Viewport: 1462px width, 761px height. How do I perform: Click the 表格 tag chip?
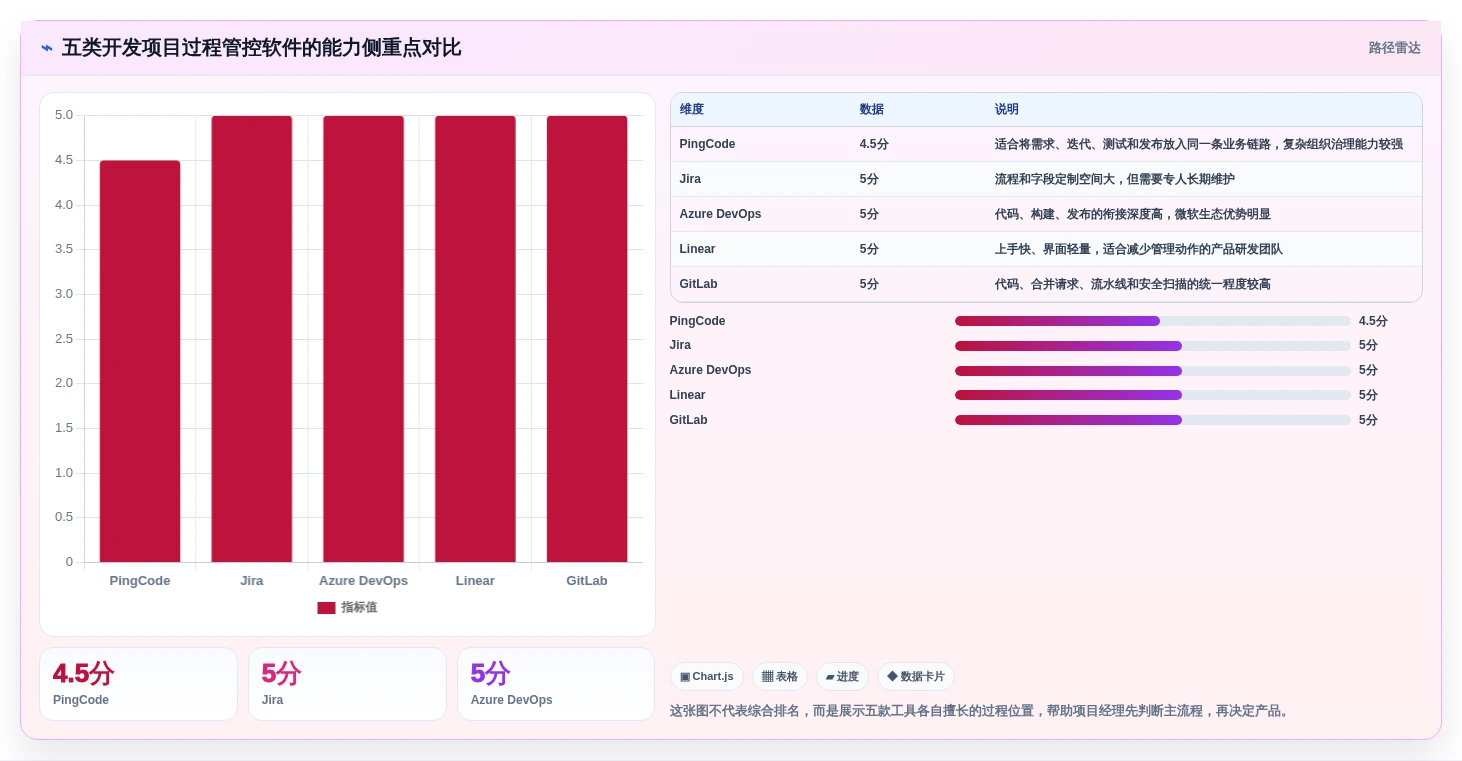(780, 677)
